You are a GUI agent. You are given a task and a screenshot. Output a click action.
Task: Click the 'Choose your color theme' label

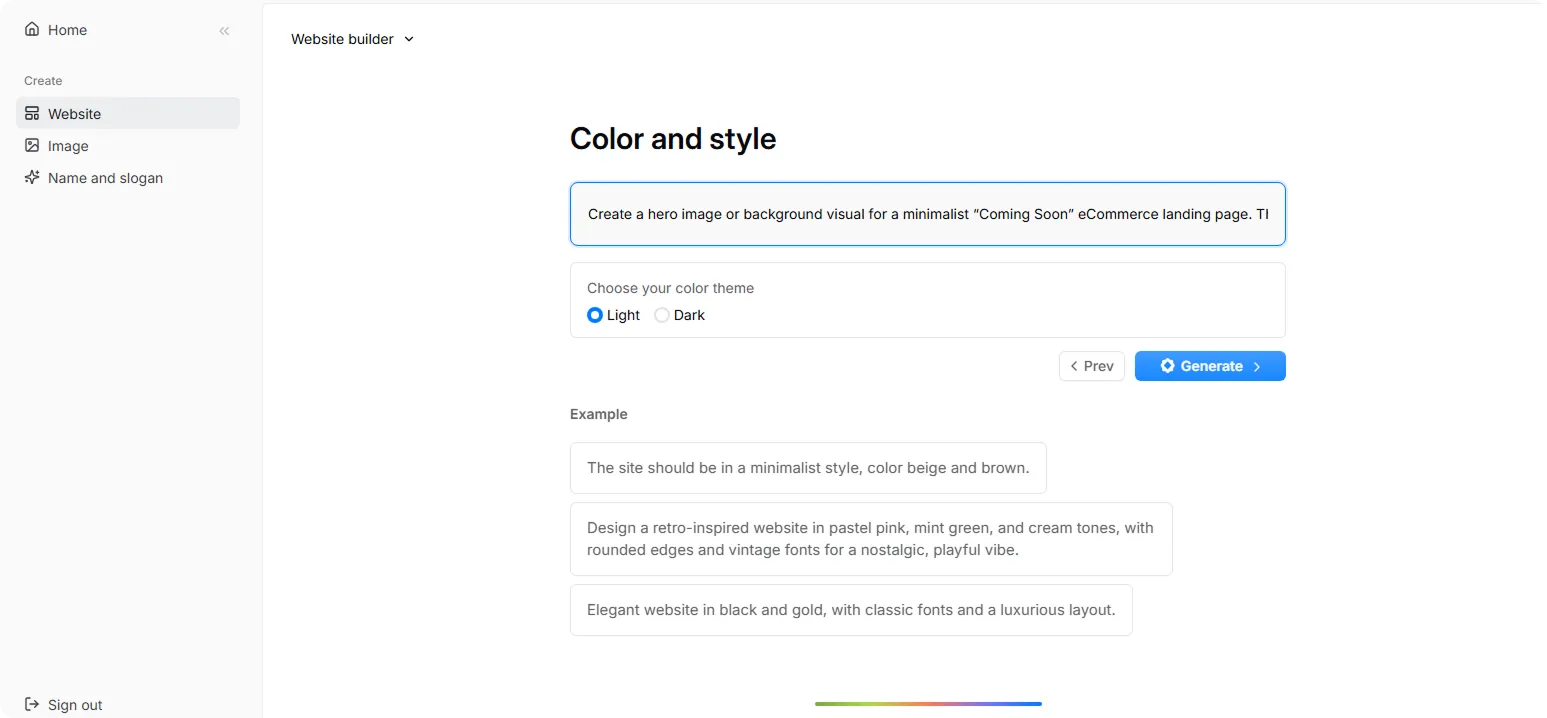coord(670,288)
